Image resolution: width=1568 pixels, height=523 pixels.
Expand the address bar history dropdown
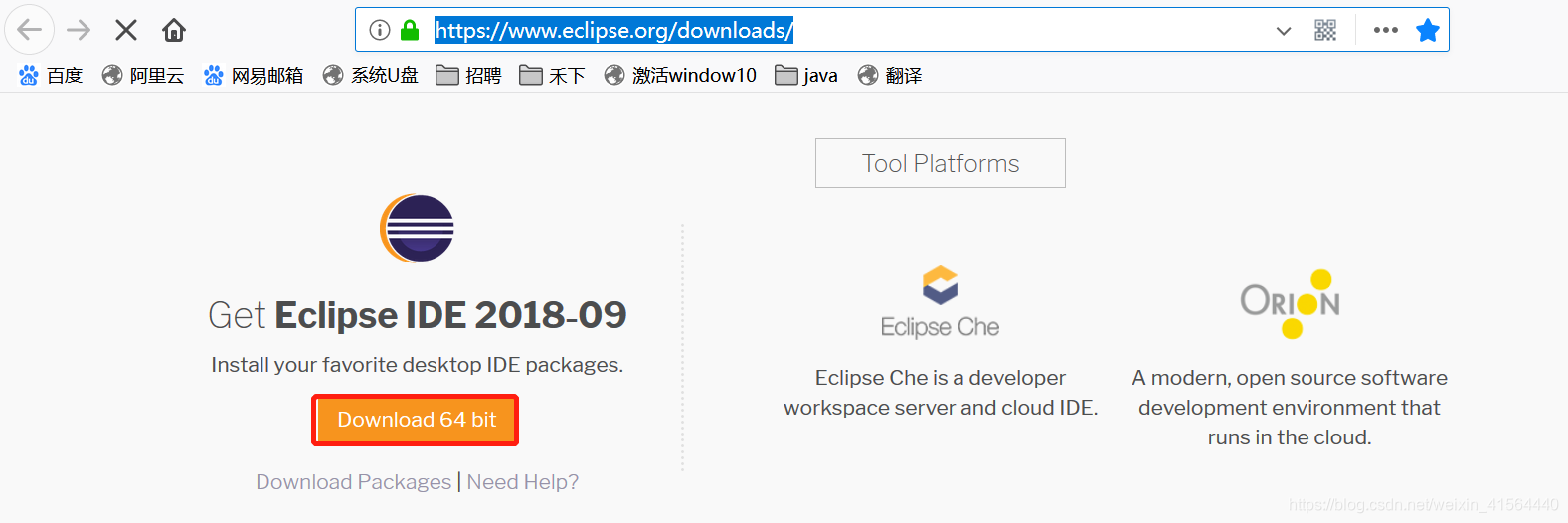[1284, 31]
